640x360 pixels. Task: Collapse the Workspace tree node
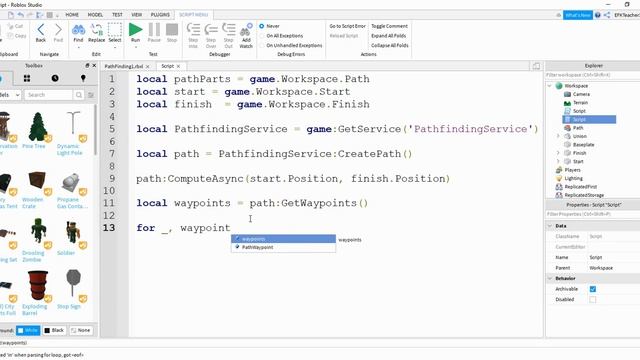coord(549,86)
